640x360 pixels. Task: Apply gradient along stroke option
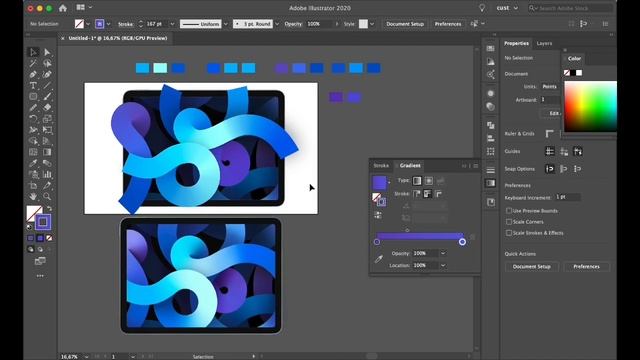pos(427,194)
